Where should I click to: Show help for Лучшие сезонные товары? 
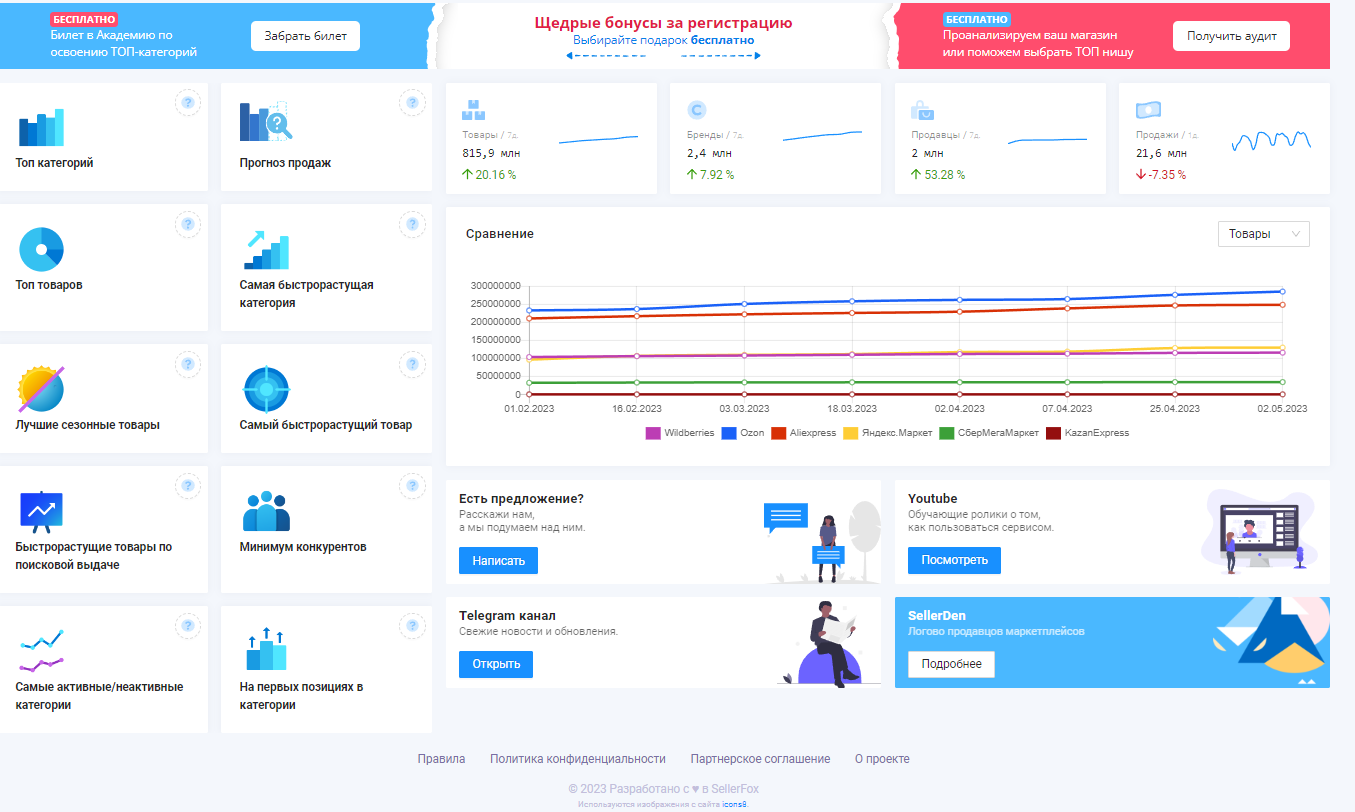click(188, 365)
